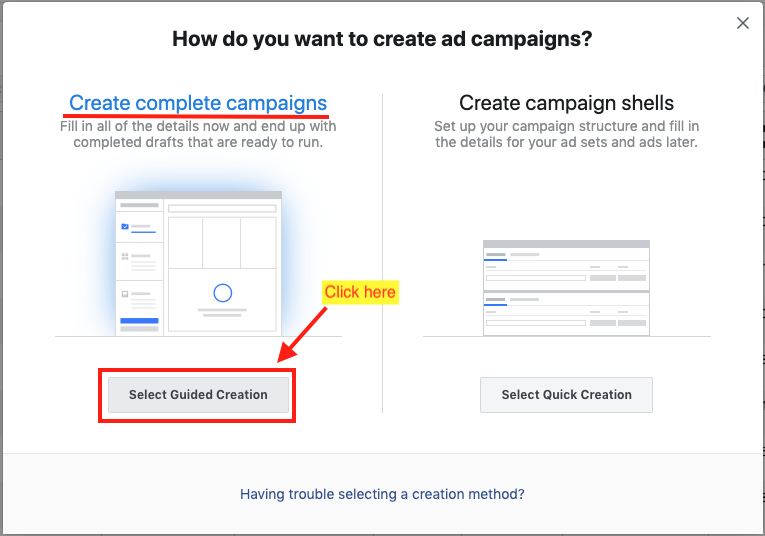Click the grid icon in guided illustration
The width and height of the screenshot is (765, 536).
[125, 257]
